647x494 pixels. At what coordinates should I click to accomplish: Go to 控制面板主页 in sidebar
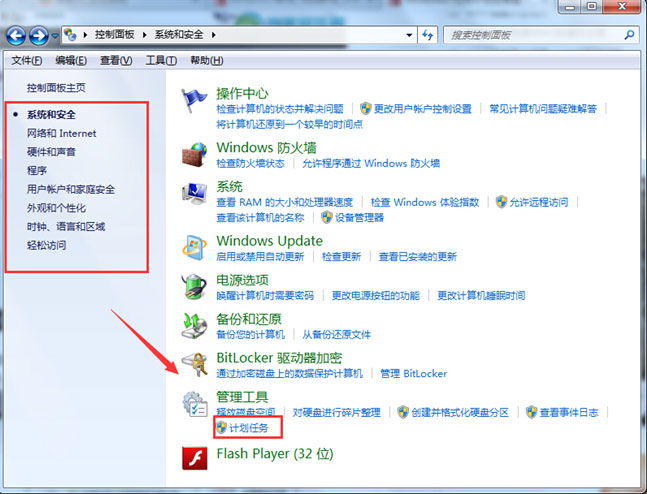click(56, 87)
